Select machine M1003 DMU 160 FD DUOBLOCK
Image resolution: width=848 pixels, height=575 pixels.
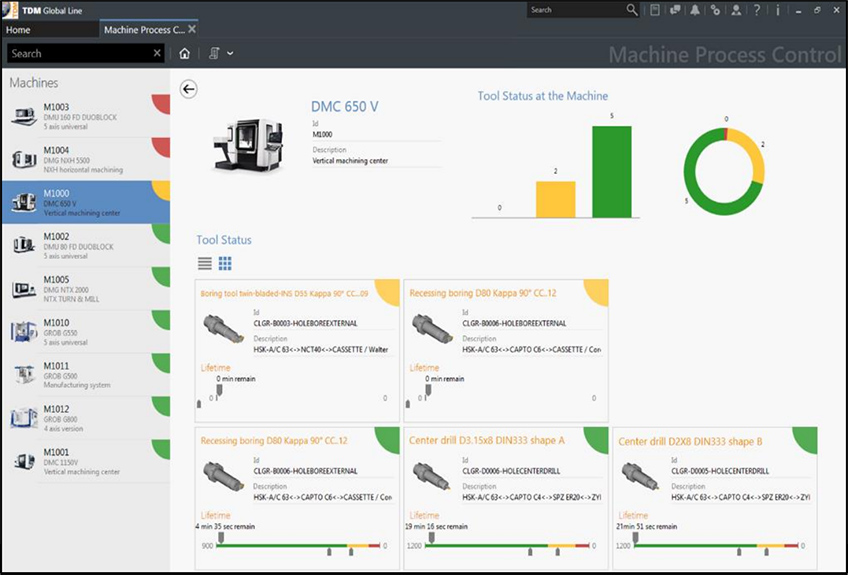86,116
